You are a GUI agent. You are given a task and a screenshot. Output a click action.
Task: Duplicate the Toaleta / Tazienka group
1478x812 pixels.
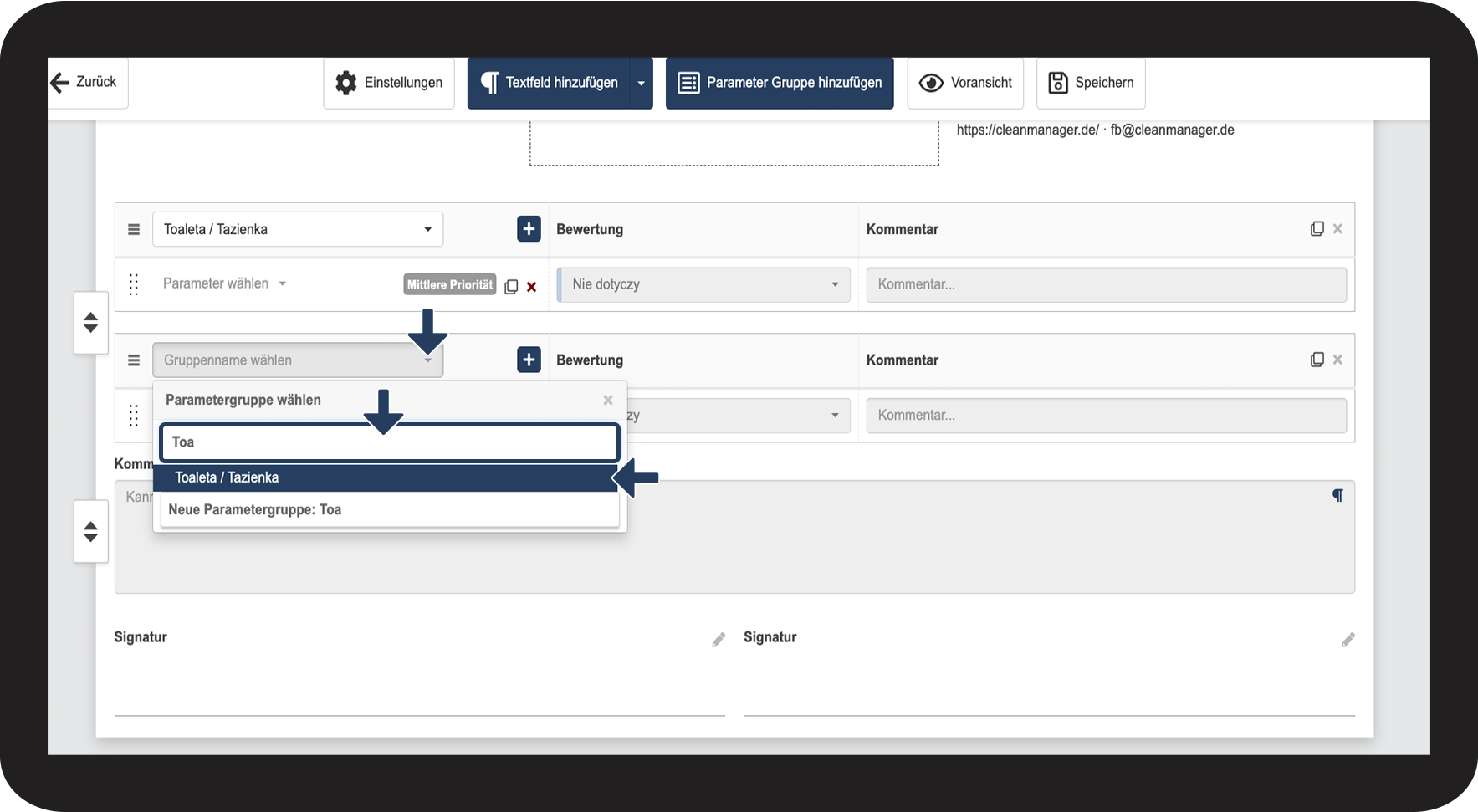(1317, 229)
